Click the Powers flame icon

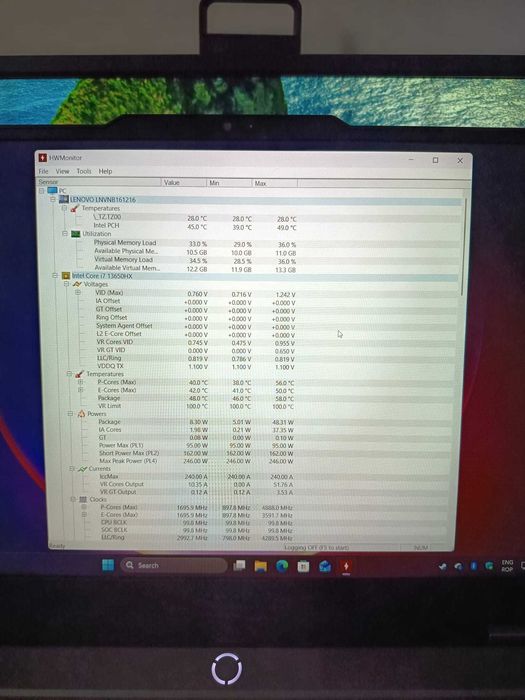pyautogui.click(x=81, y=414)
